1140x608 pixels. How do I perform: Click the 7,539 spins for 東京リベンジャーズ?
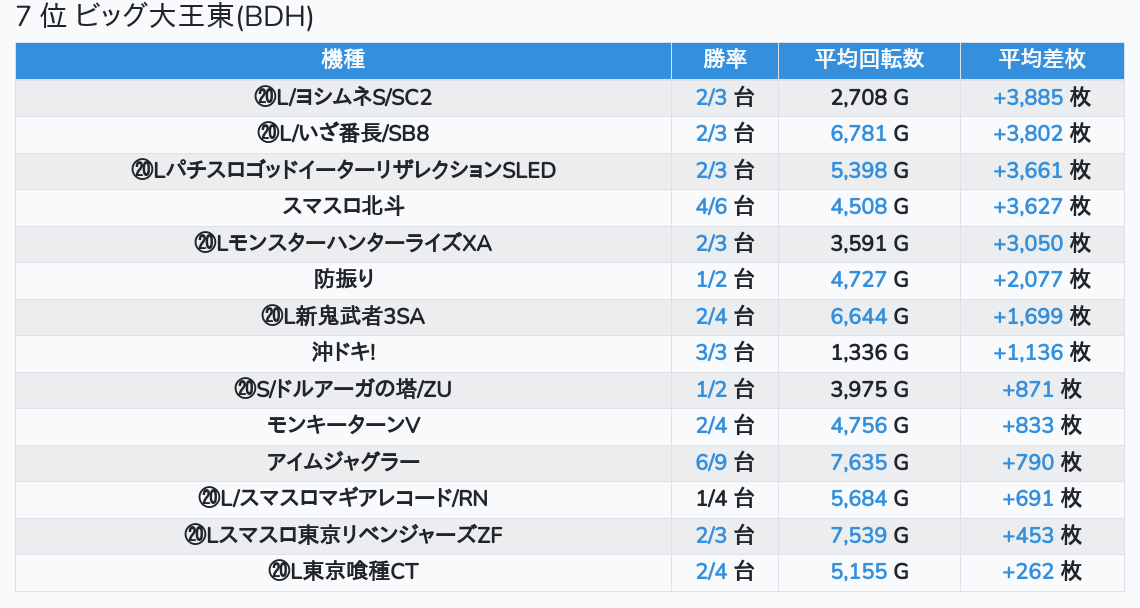pos(859,535)
